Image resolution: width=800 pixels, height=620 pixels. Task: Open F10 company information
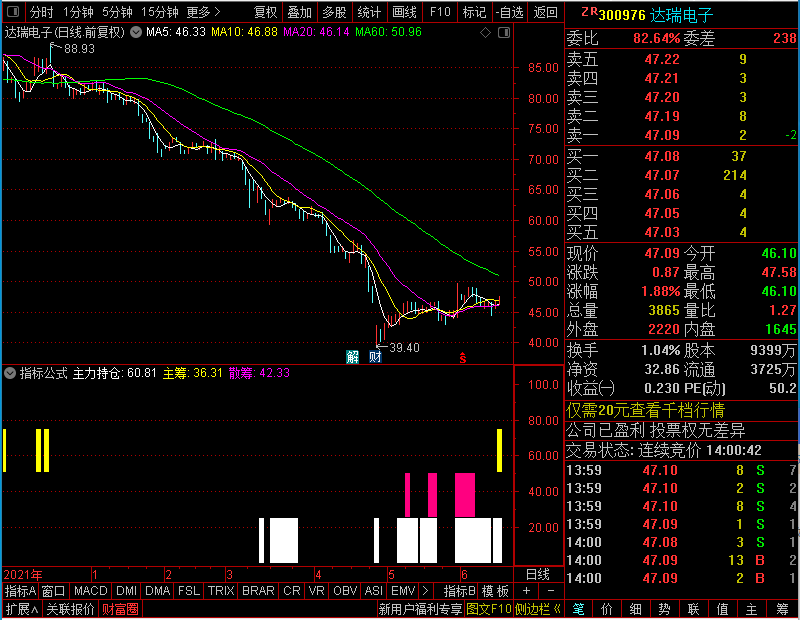tap(440, 12)
